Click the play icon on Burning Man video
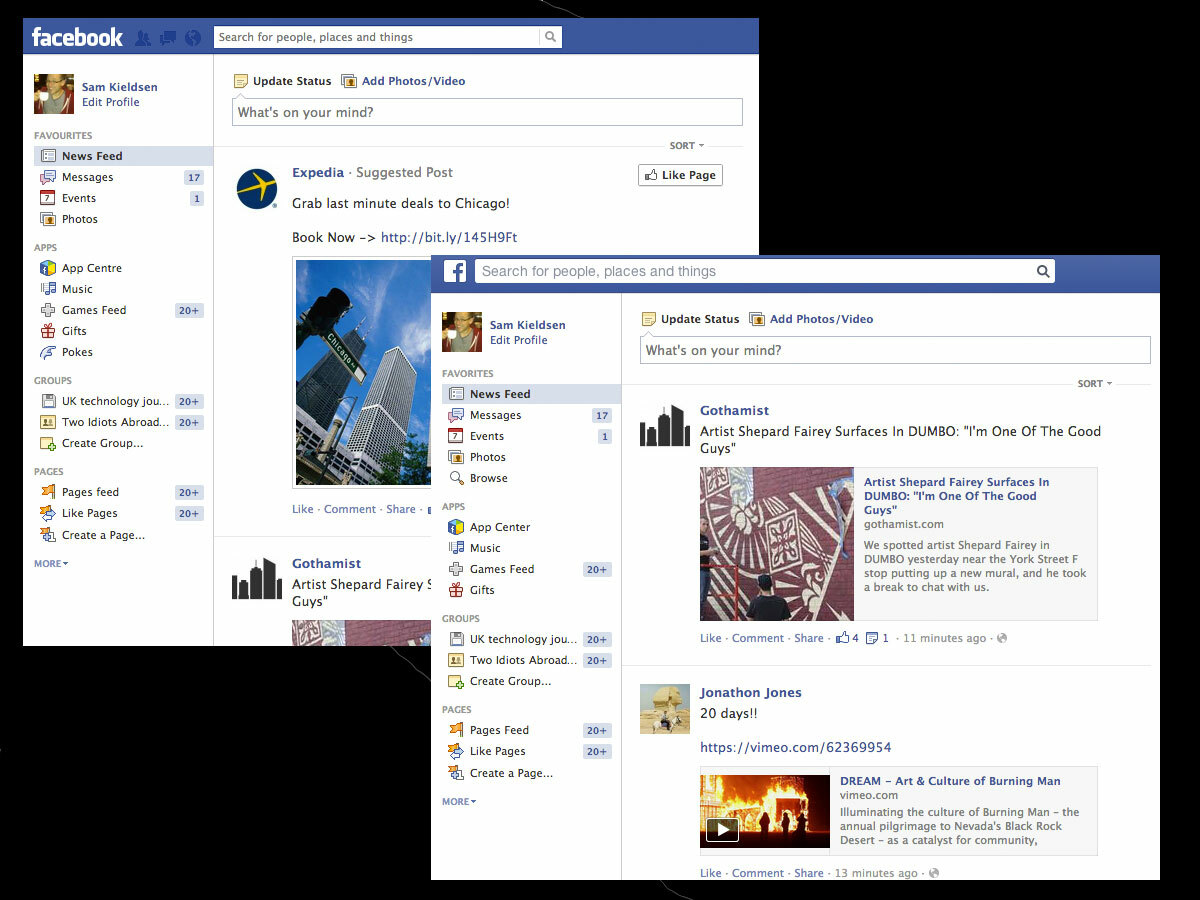This screenshot has height=900, width=1200. [722, 829]
